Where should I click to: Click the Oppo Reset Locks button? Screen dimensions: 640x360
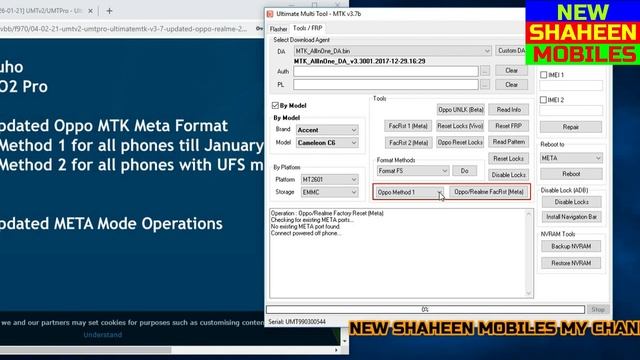pos(460,142)
